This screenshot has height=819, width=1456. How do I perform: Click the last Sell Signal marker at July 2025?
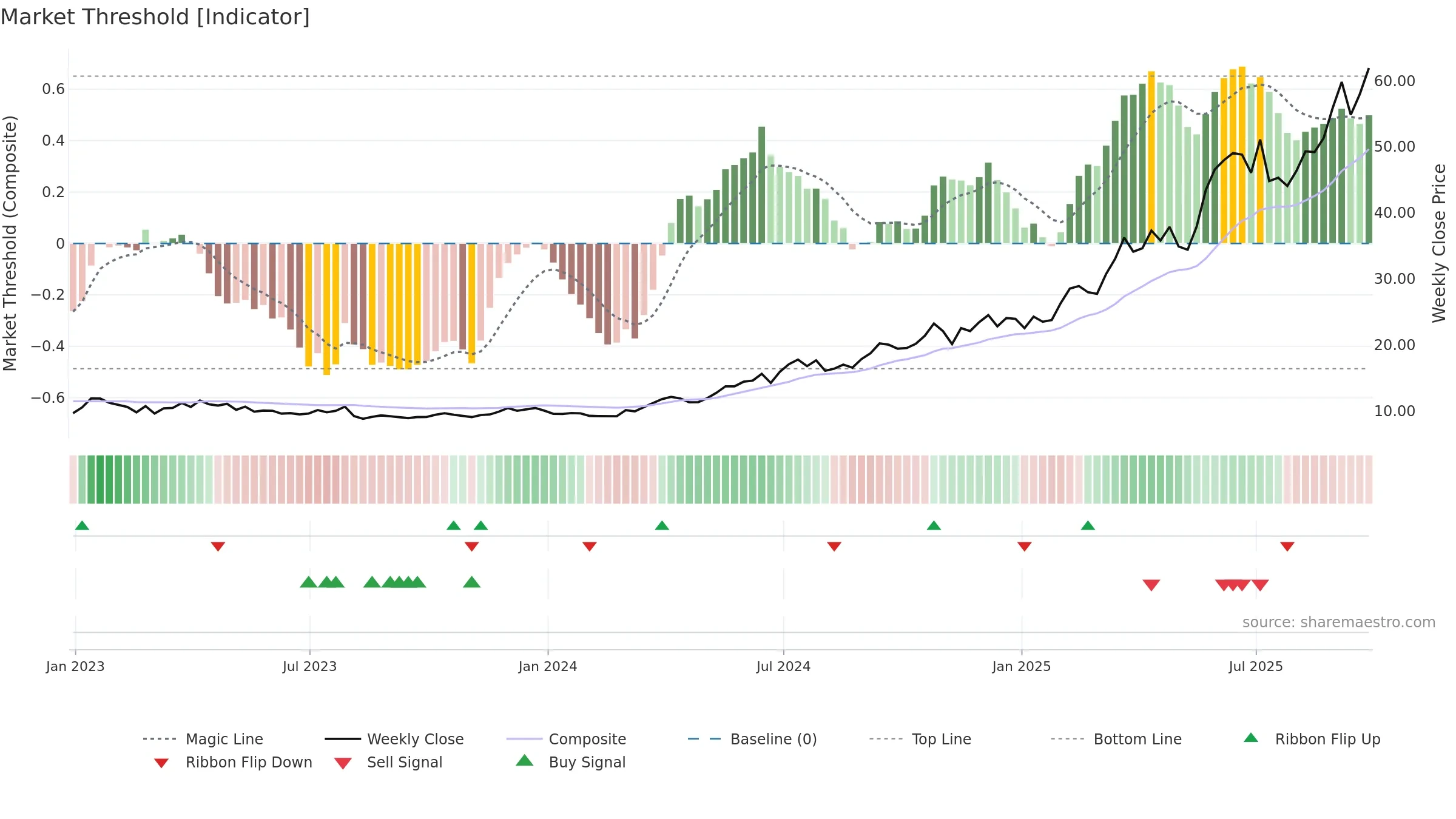tap(1260, 585)
